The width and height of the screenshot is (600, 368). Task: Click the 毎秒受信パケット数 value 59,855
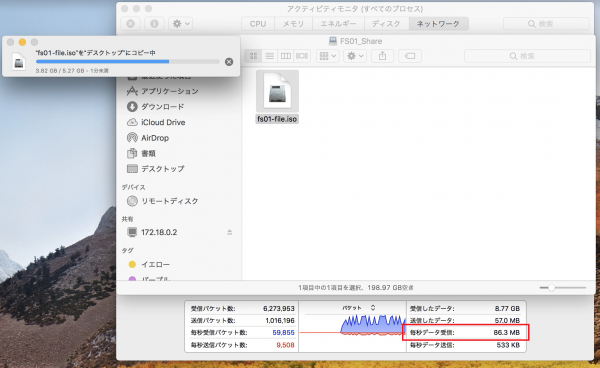tap(284, 333)
